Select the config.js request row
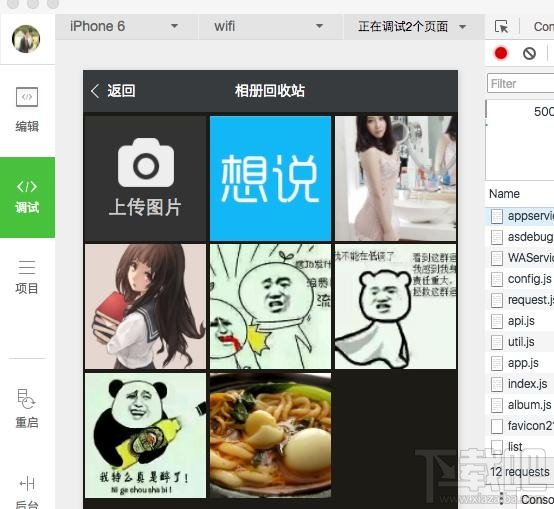Viewport: 554px width, 509px height. click(x=521, y=279)
